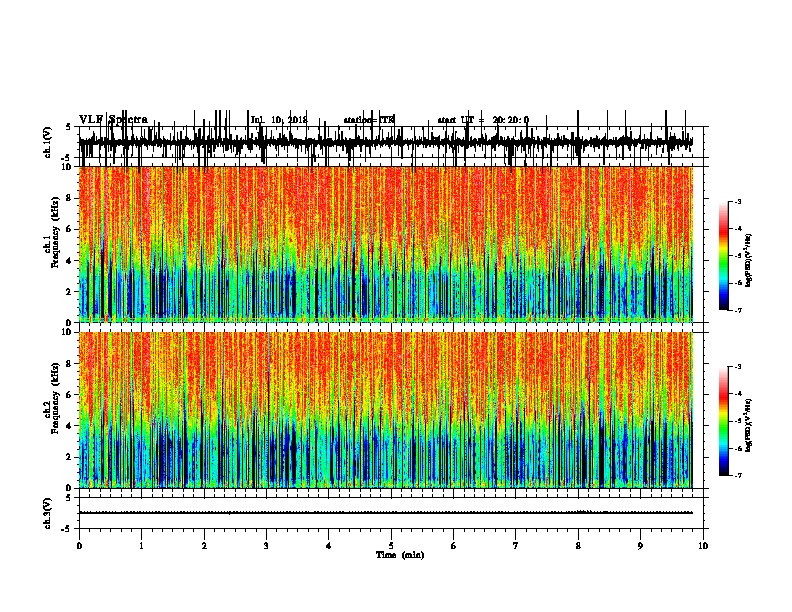Click the '2' kHz tick of ch.1 spectrogram
The height and width of the screenshot is (612, 792).
(71, 291)
